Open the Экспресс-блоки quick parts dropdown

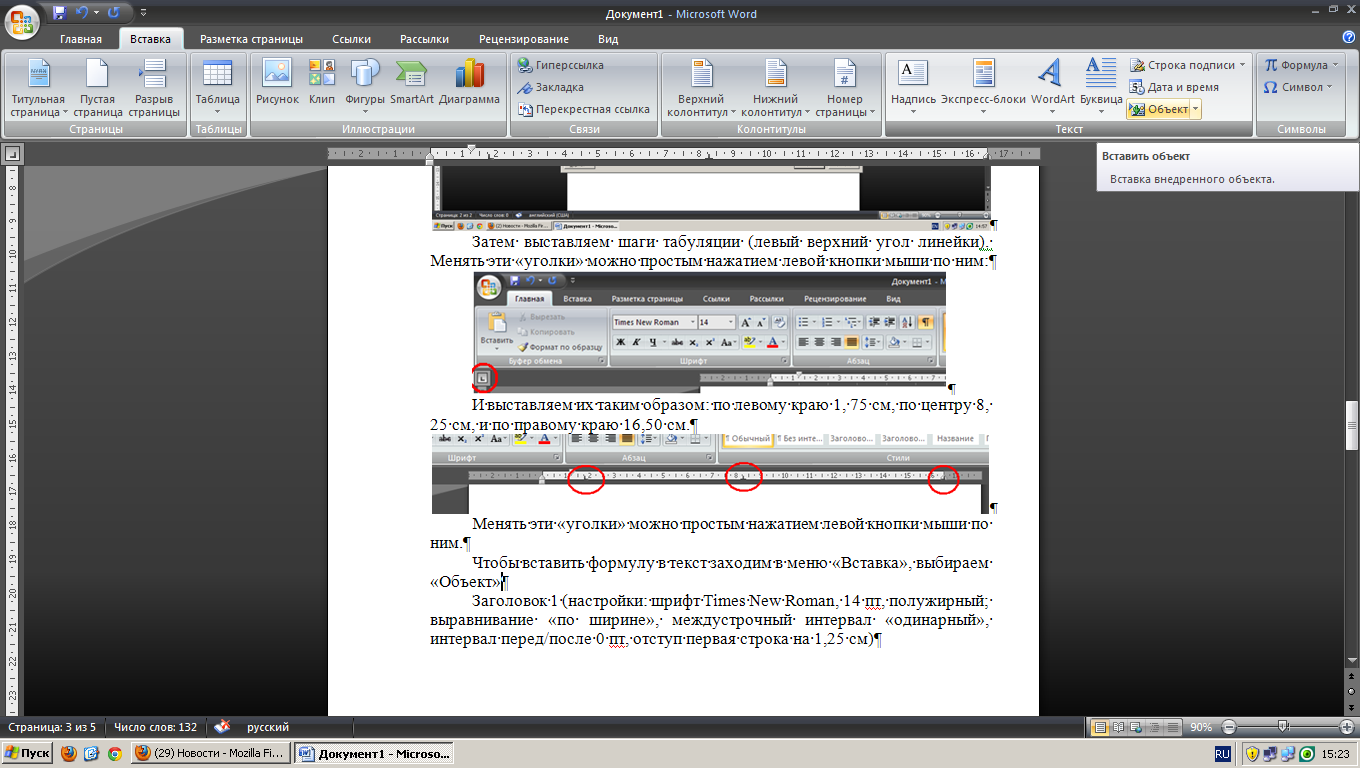click(983, 88)
